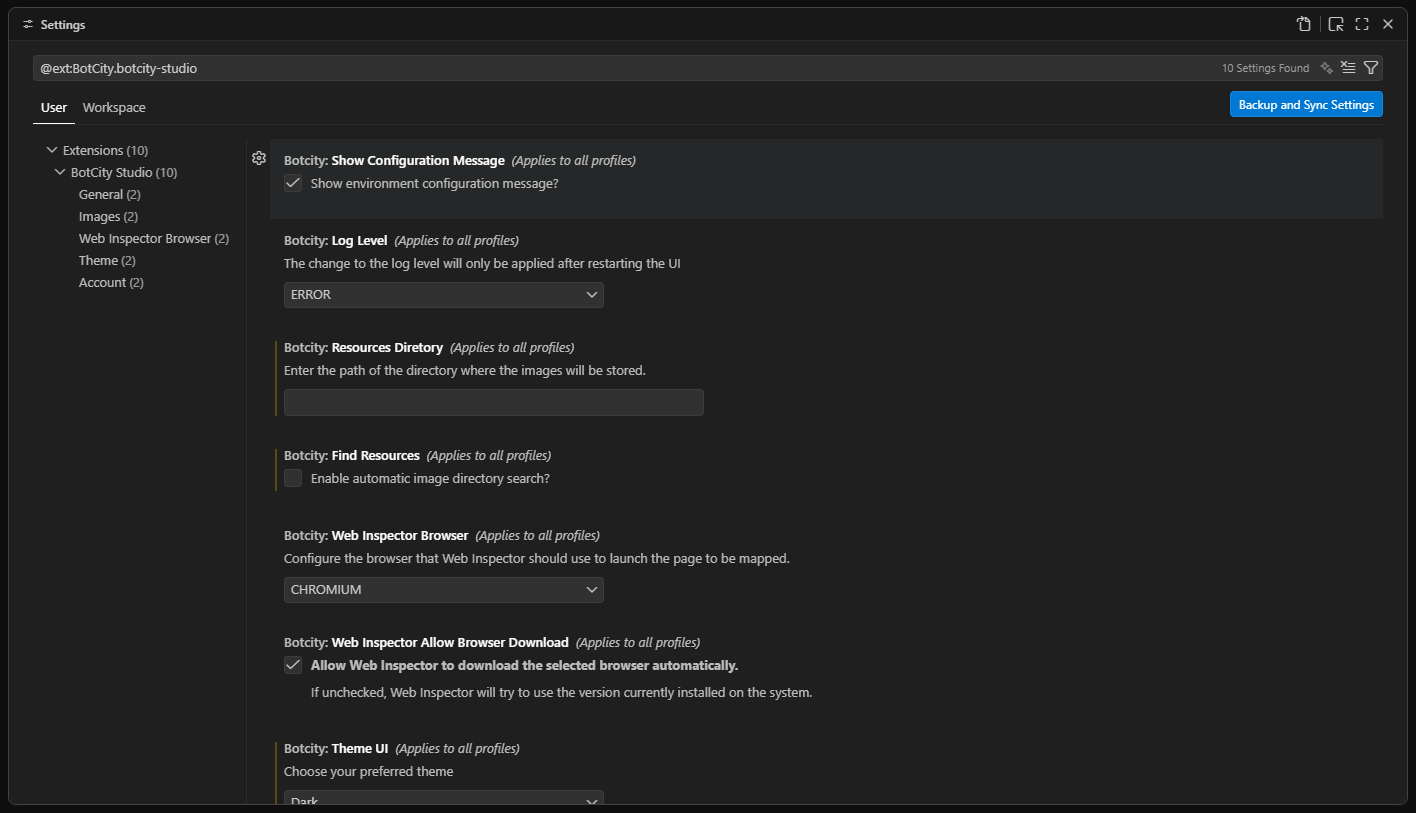Click the 'Botcity: Log Level' heading
The image size is (1416, 813).
tap(336, 241)
